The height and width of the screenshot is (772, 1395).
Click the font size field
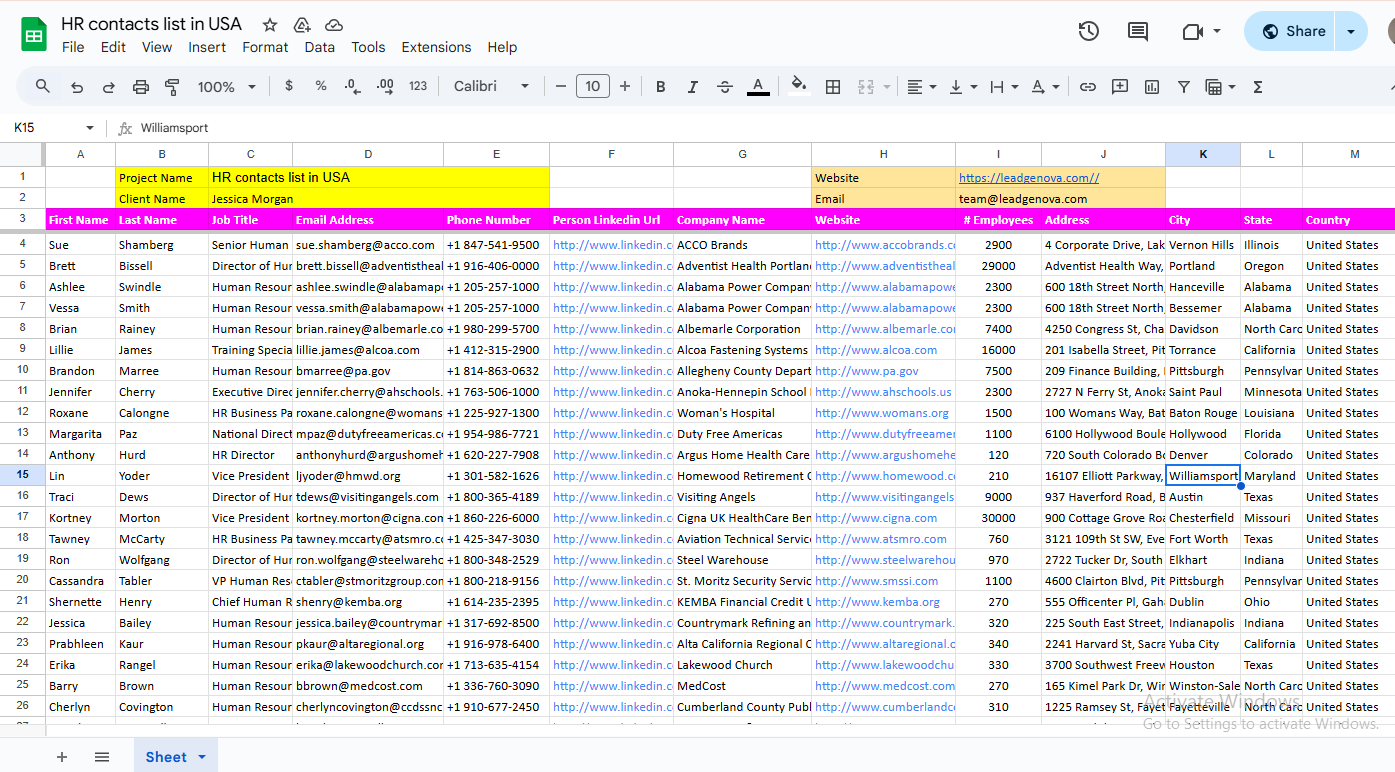coord(593,86)
